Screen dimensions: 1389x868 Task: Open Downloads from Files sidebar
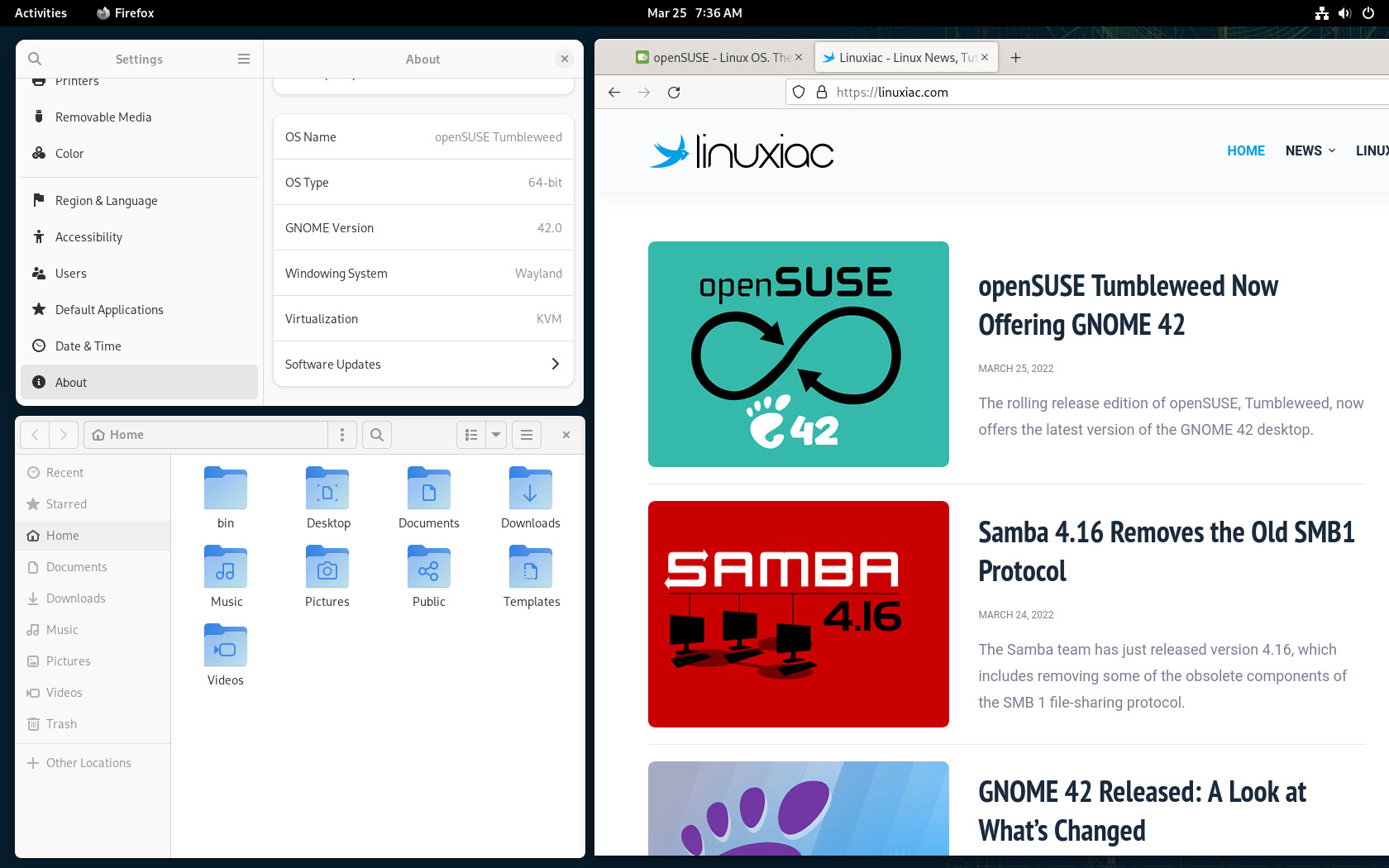tap(93, 599)
